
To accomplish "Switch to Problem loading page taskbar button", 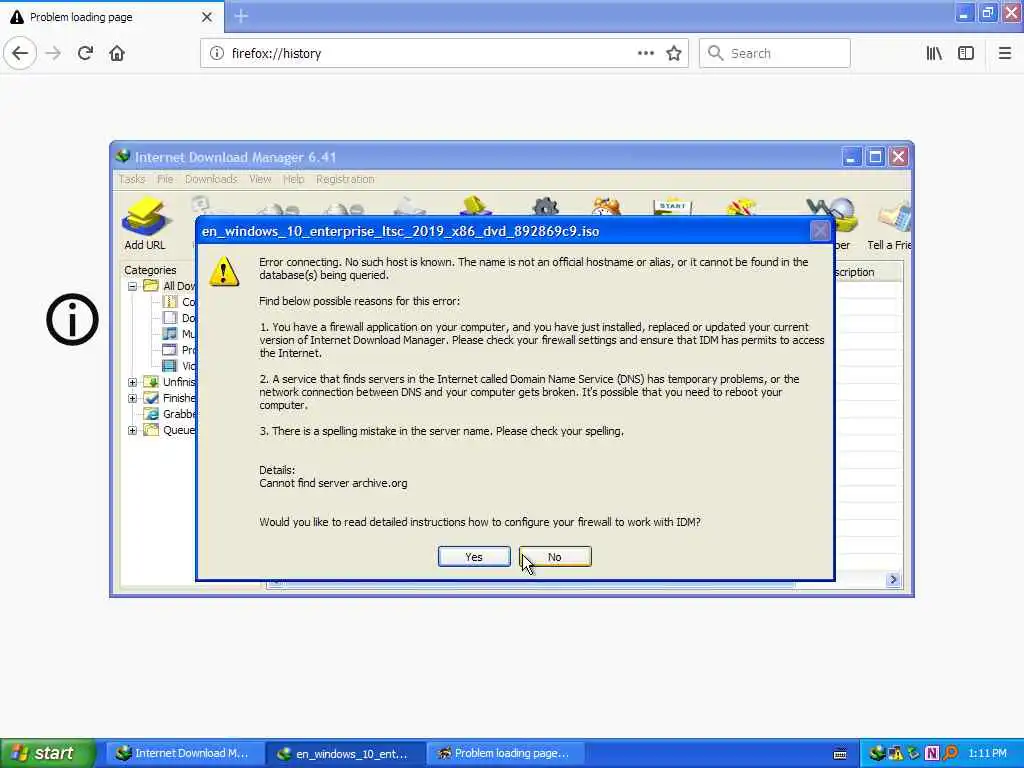I will (505, 753).
